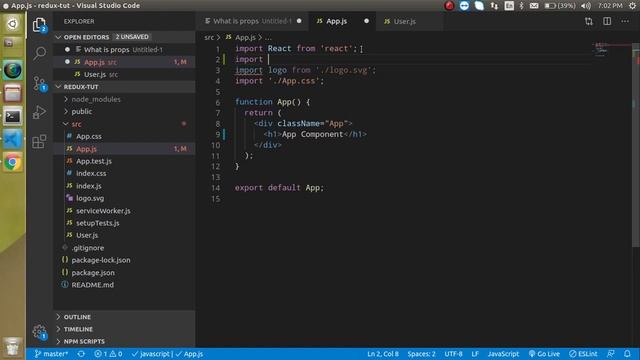
Task: Click line number 14 in the gutter
Action: point(216,188)
